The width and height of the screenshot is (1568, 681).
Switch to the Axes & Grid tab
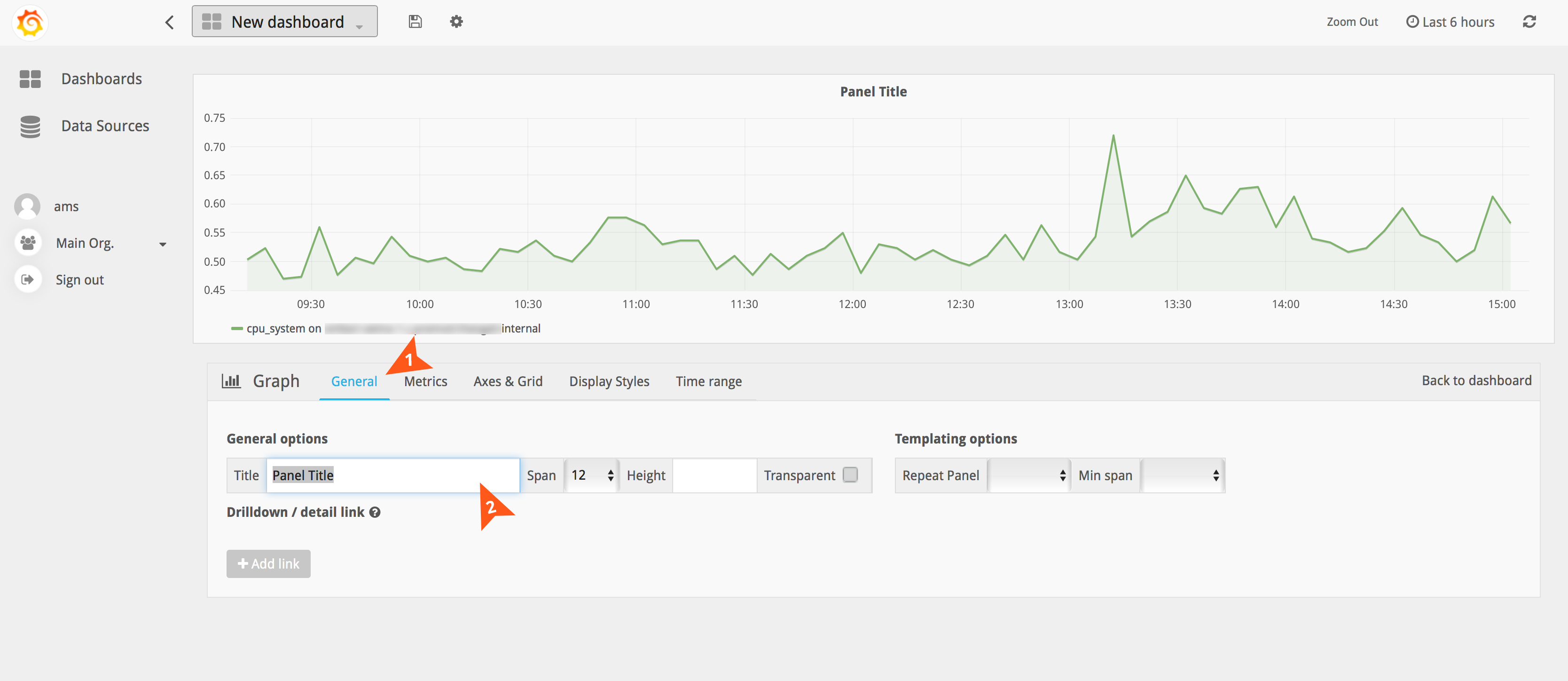pyautogui.click(x=508, y=381)
